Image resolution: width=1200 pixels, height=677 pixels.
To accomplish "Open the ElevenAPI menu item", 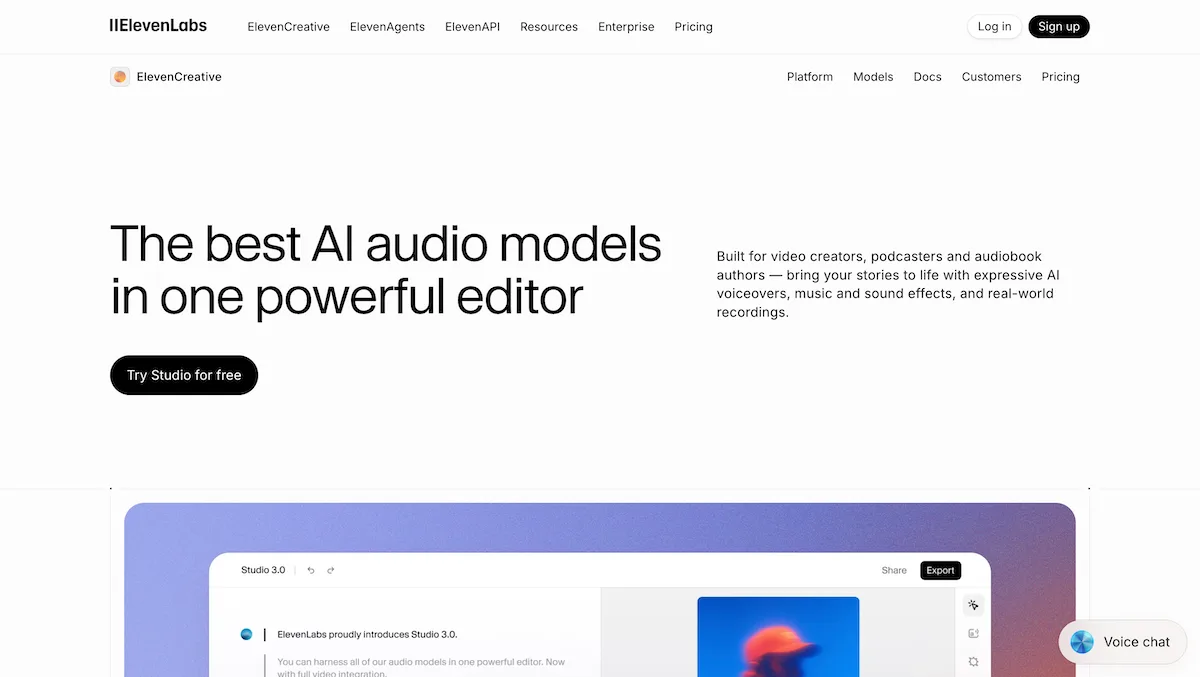I will pyautogui.click(x=472, y=27).
